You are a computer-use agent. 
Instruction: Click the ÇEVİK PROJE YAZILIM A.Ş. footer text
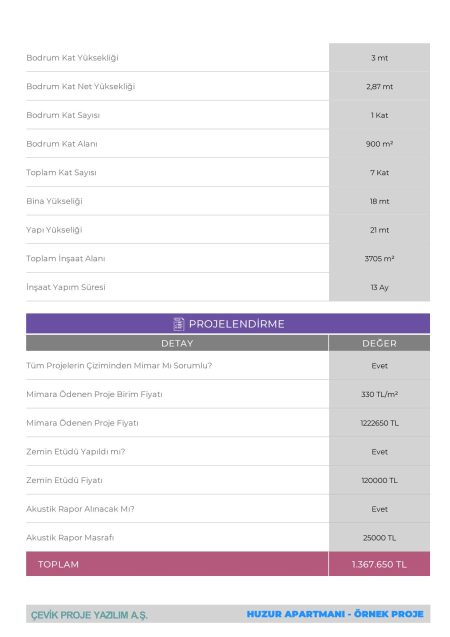click(x=89, y=615)
